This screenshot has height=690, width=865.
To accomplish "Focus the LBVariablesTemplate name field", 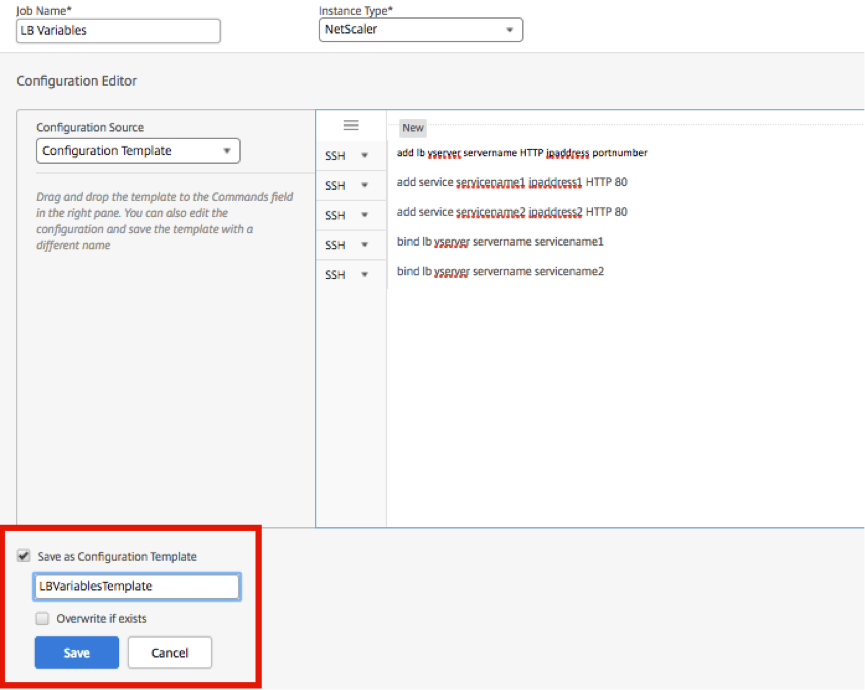I will [137, 586].
